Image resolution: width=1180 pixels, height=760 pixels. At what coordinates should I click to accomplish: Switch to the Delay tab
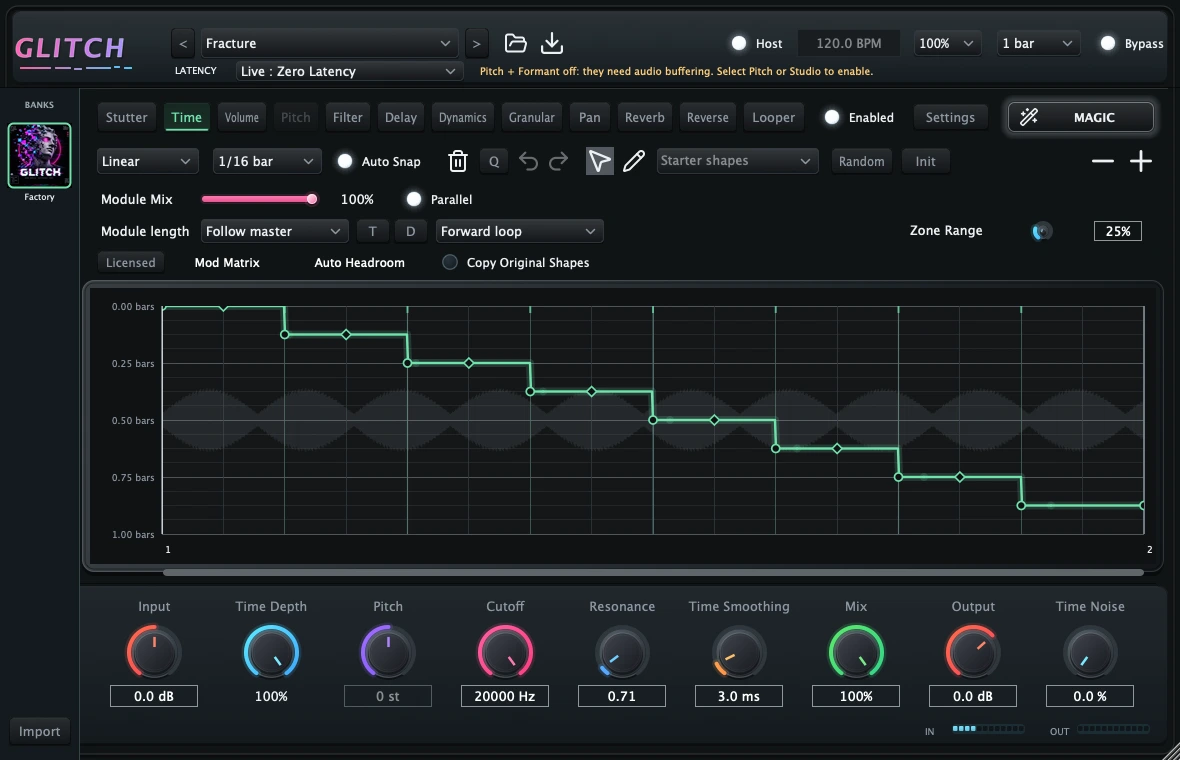401,117
